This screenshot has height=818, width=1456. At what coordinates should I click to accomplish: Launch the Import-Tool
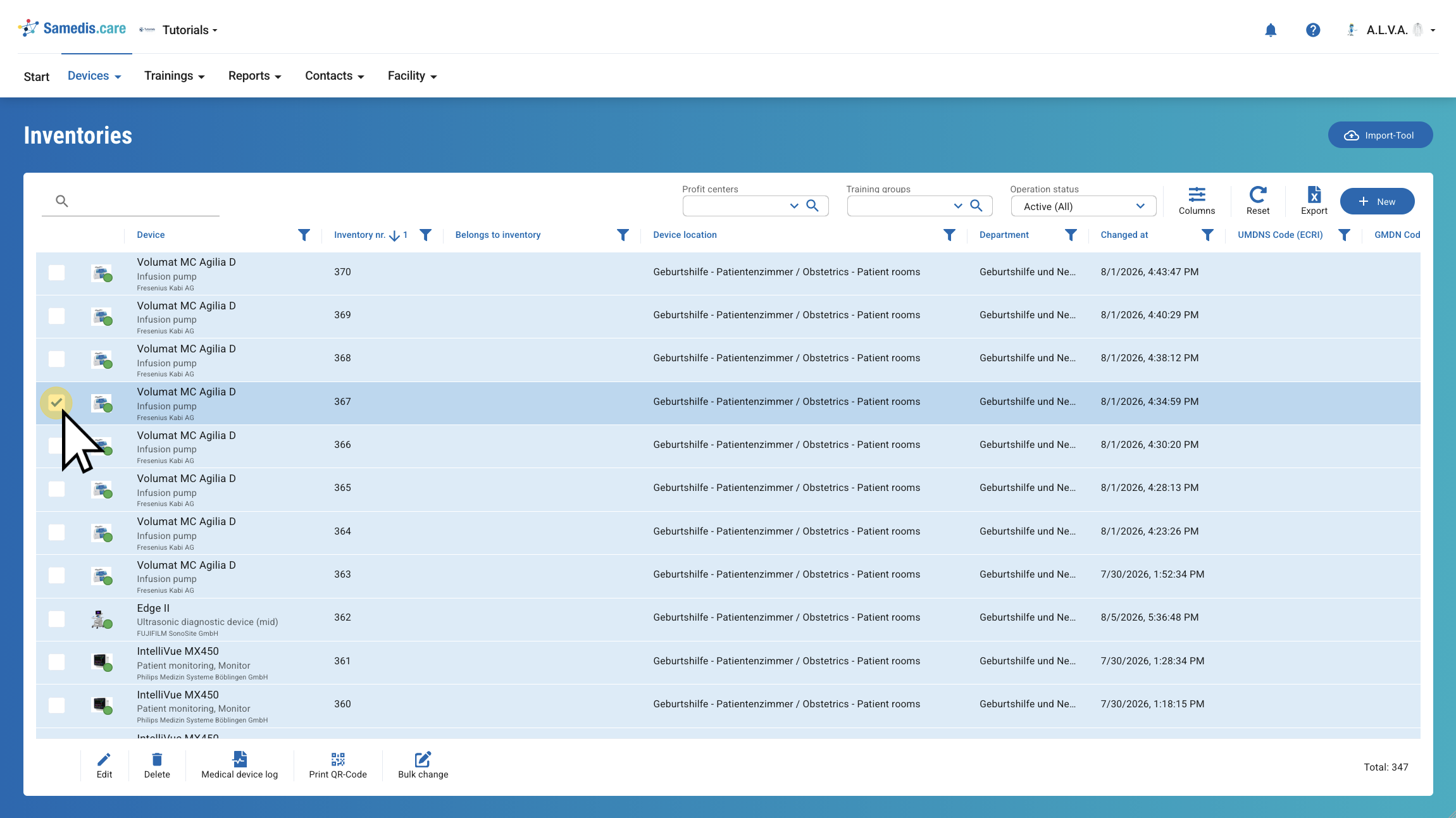pos(1380,135)
